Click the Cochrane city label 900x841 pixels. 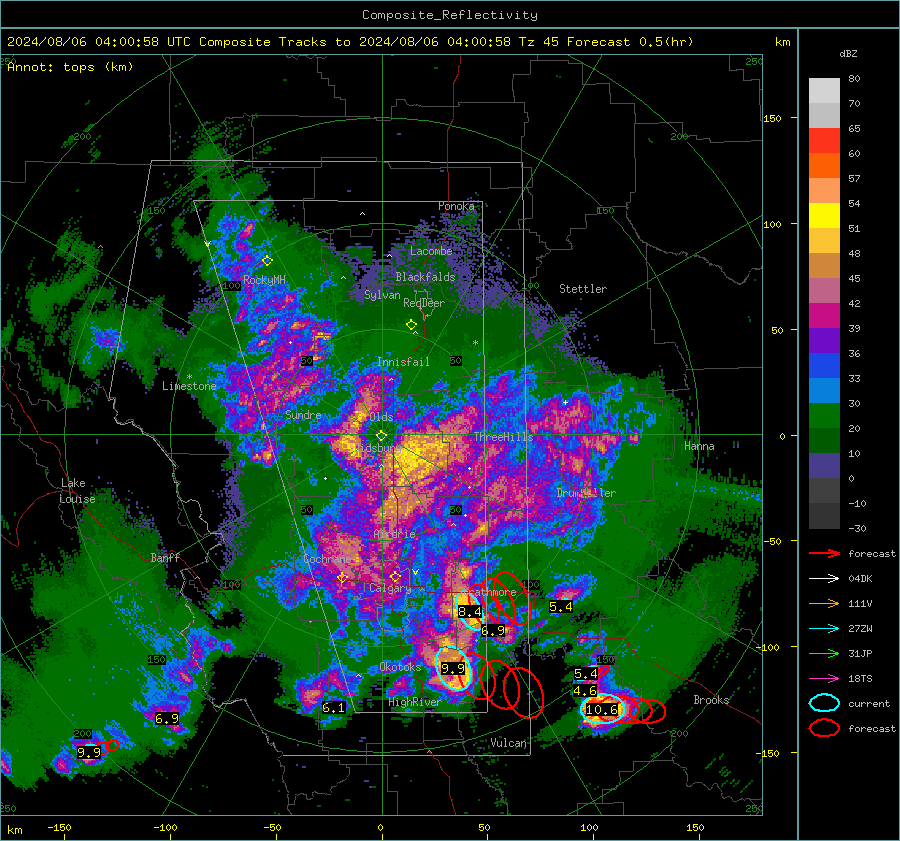(x=327, y=559)
